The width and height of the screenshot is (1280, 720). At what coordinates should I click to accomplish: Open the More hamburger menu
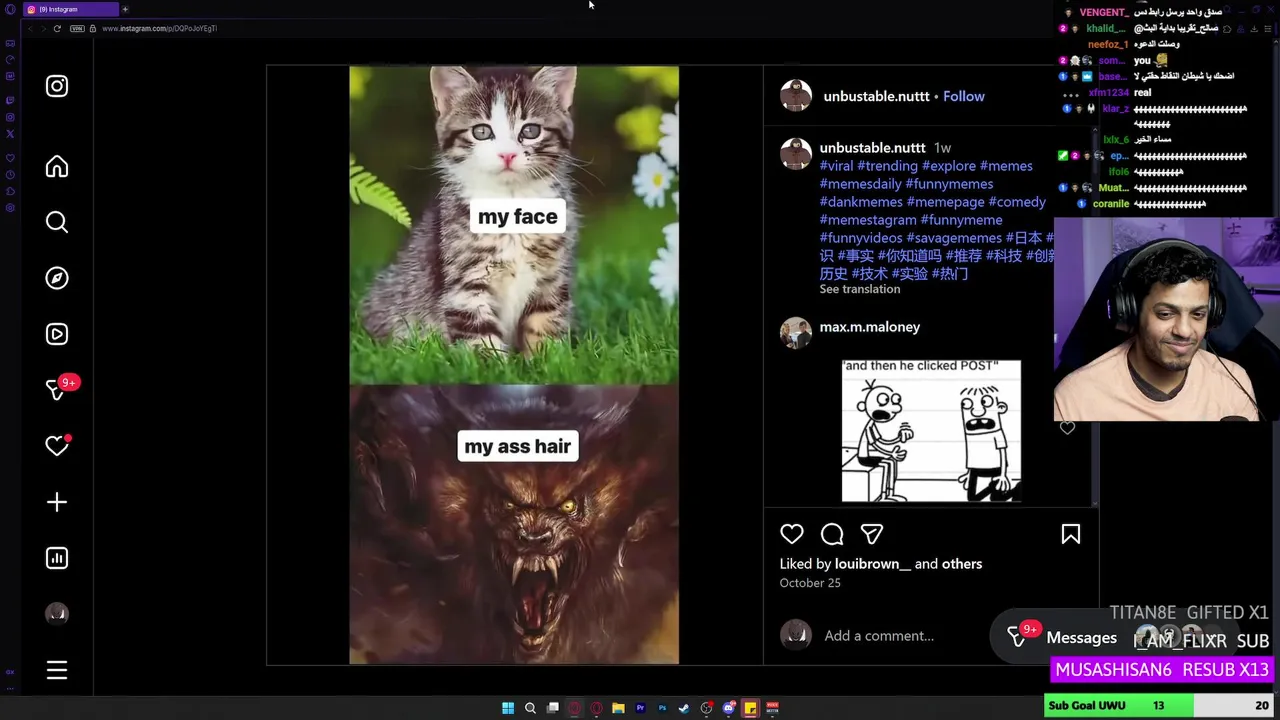[57, 670]
